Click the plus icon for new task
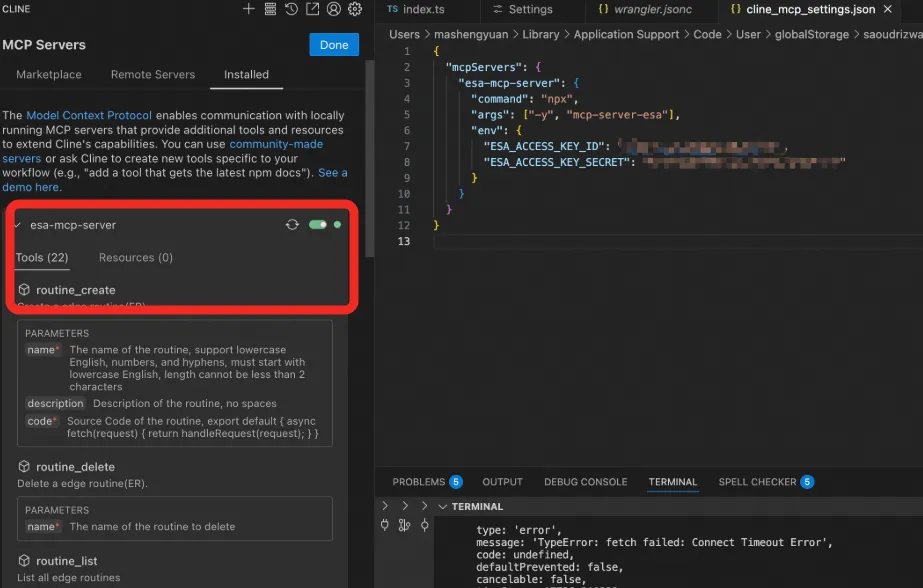The image size is (923, 588). click(x=248, y=9)
